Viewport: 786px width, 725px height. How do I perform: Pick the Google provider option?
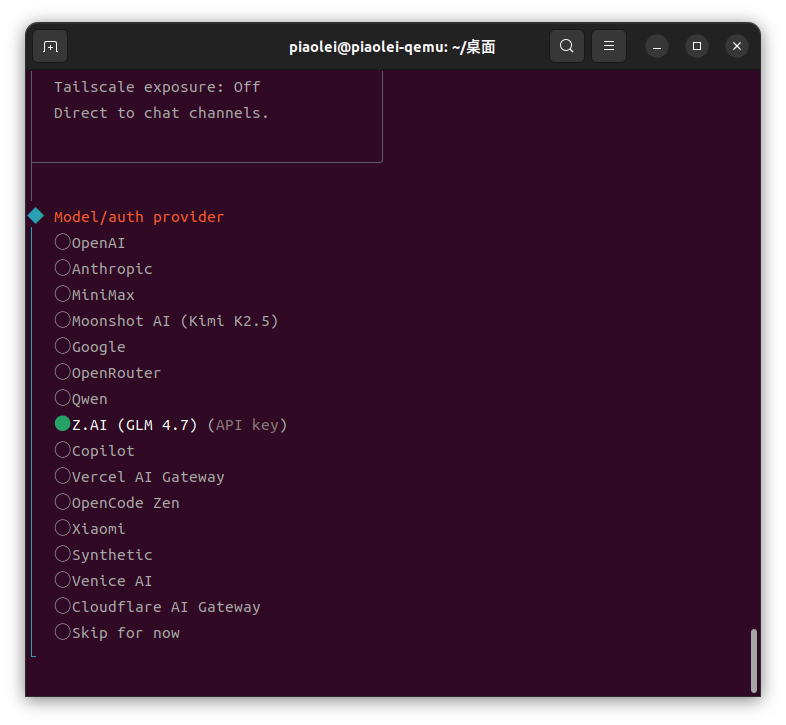(x=90, y=347)
